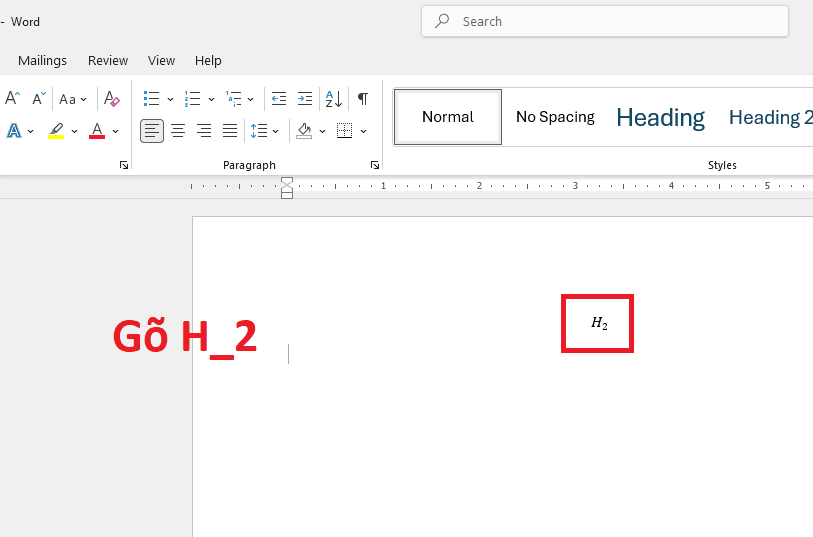Expand the bullet library dropdown
The image size is (813, 537).
pos(170,99)
